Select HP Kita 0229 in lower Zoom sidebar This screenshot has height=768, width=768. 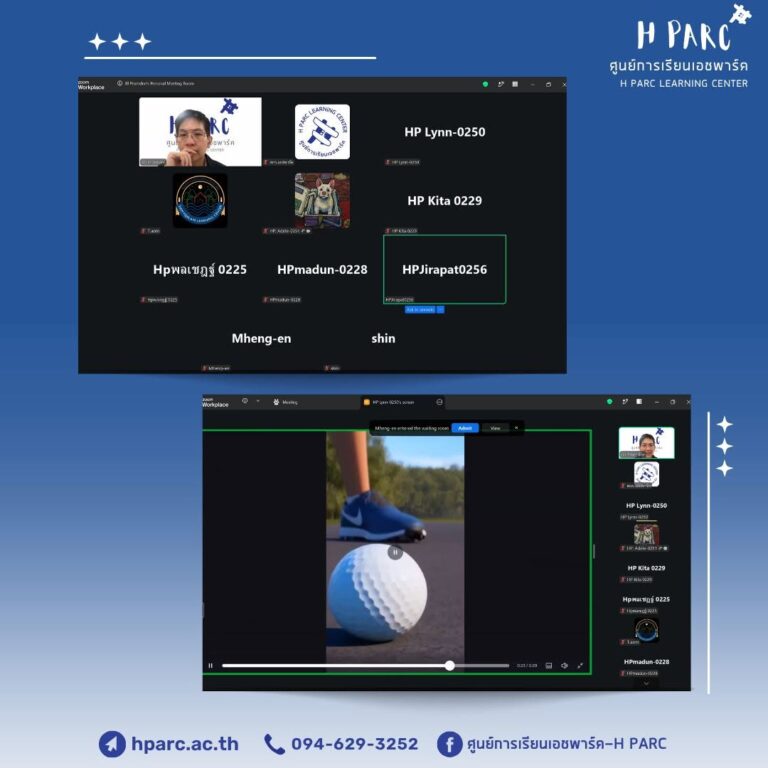coord(647,568)
